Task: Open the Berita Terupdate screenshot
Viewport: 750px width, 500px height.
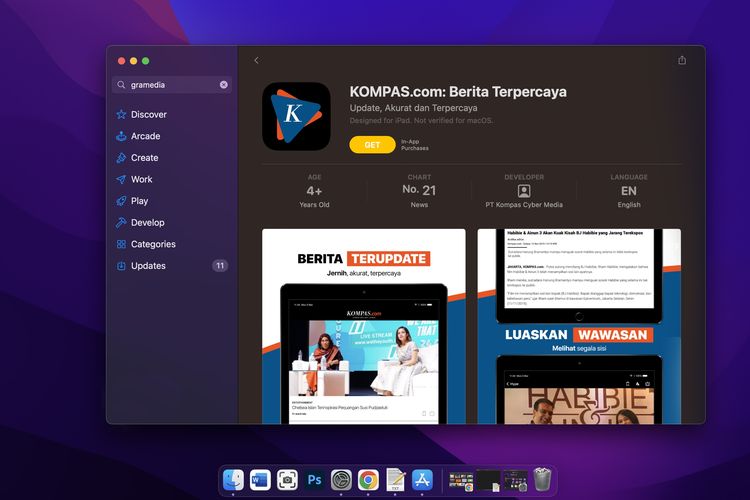Action: (364, 326)
